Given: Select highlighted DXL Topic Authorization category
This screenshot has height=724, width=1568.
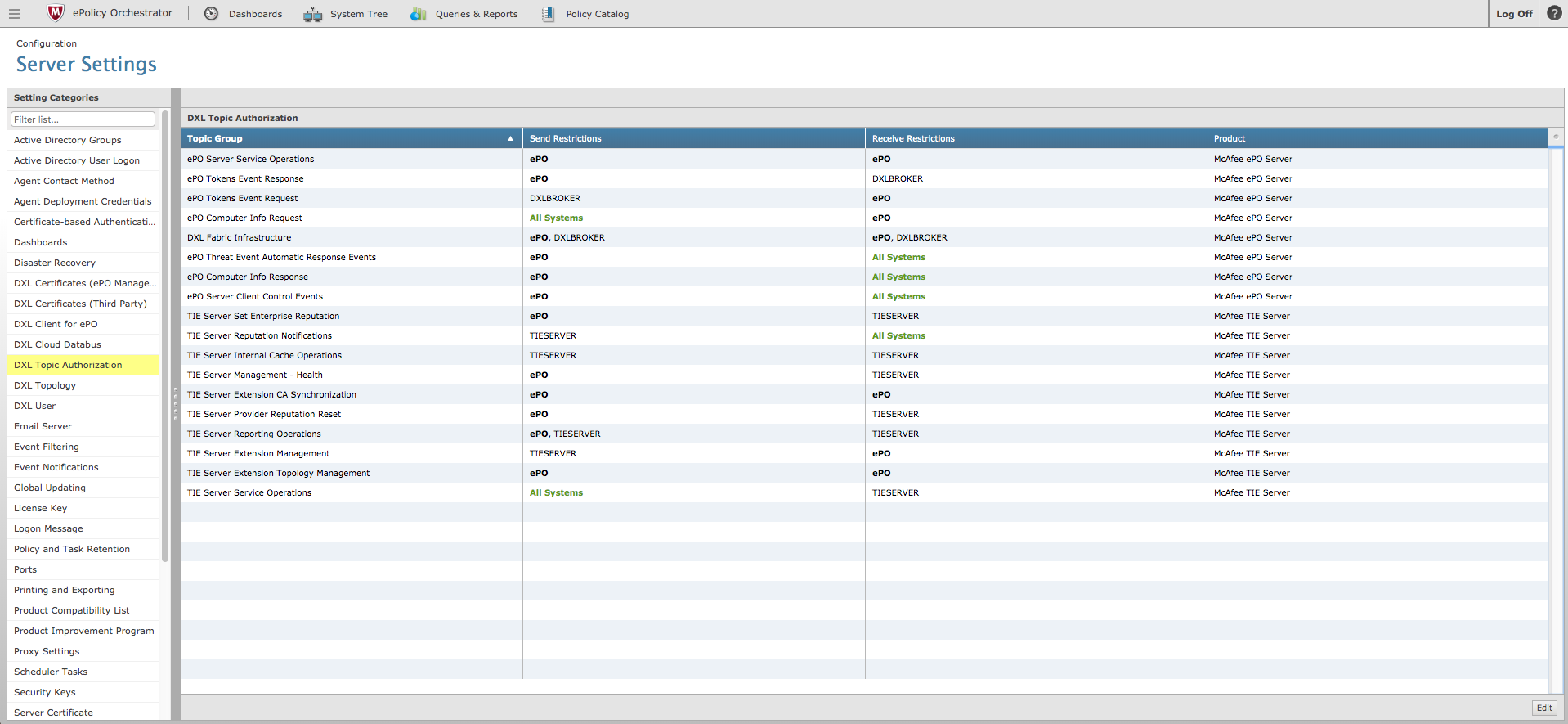Looking at the screenshot, I should click(83, 365).
